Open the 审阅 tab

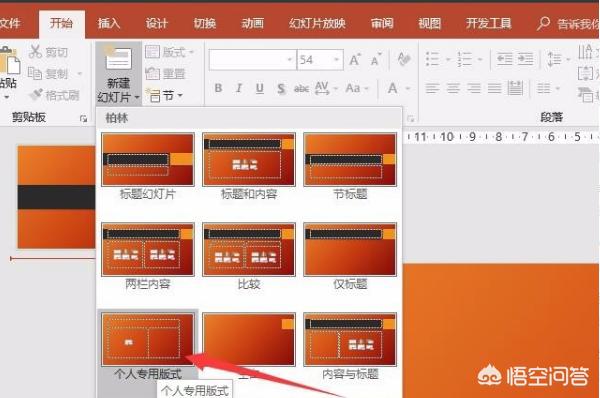[x=382, y=24]
